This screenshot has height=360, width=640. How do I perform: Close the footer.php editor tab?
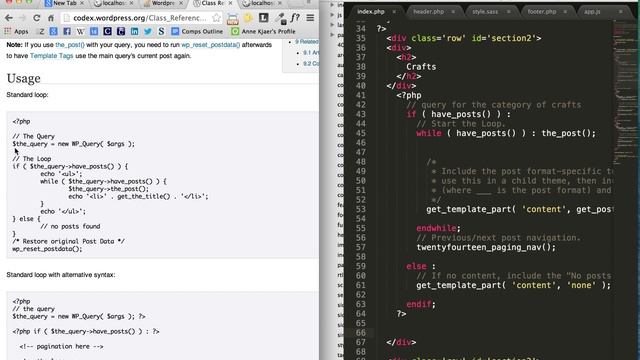565,12
